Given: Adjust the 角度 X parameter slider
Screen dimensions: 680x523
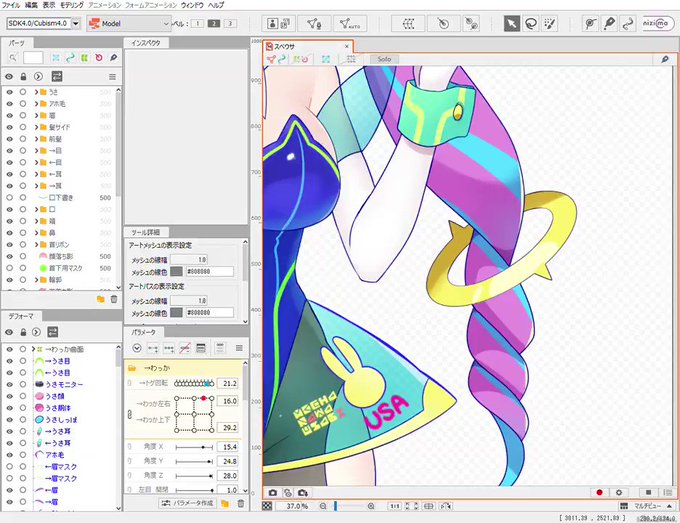Looking at the screenshot, I should [194, 447].
